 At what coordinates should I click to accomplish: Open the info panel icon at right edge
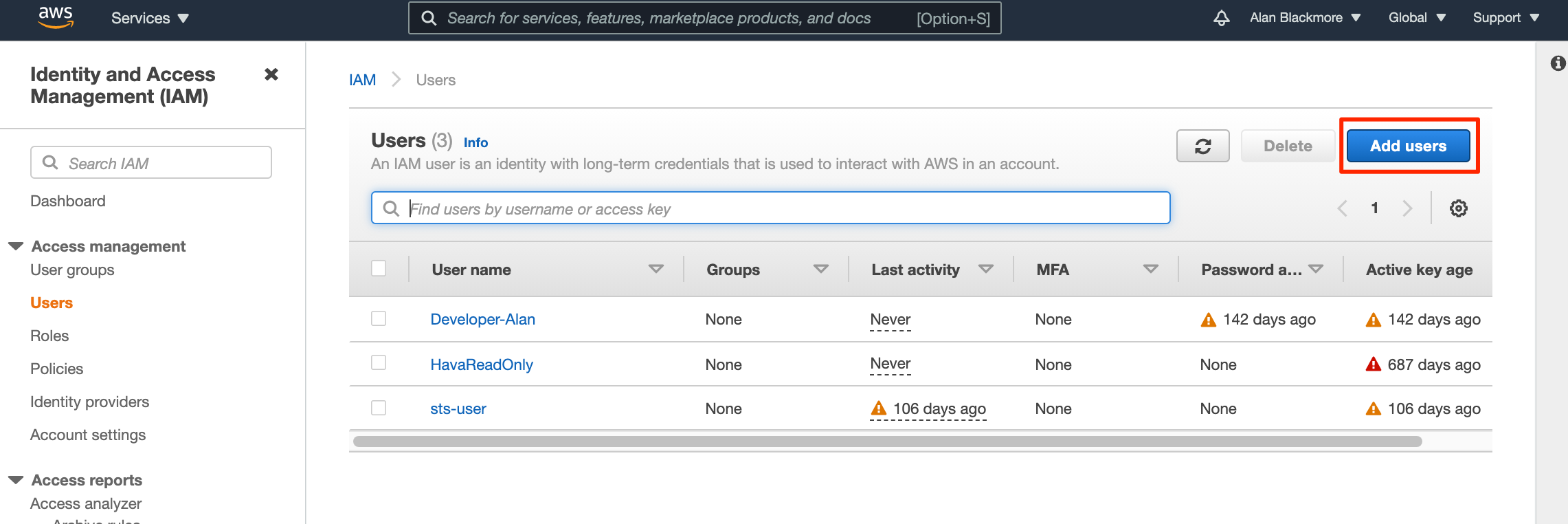point(1558,63)
